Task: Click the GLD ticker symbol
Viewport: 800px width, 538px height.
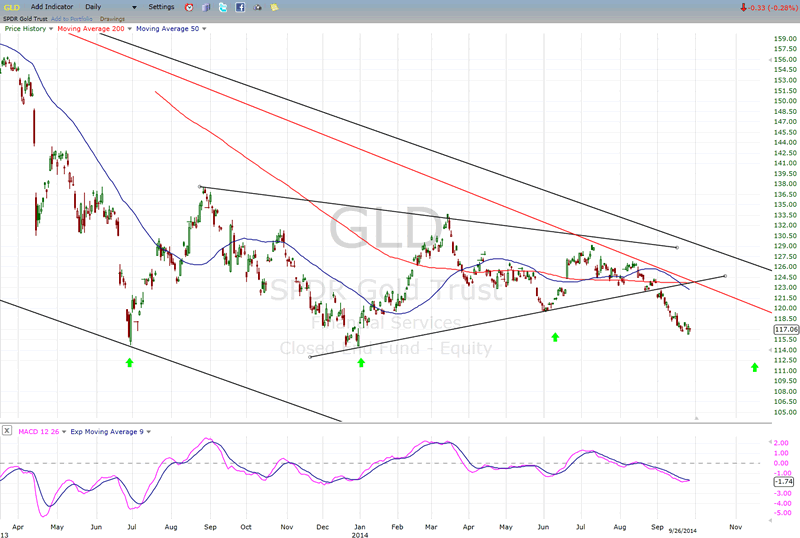Action: [12, 7]
